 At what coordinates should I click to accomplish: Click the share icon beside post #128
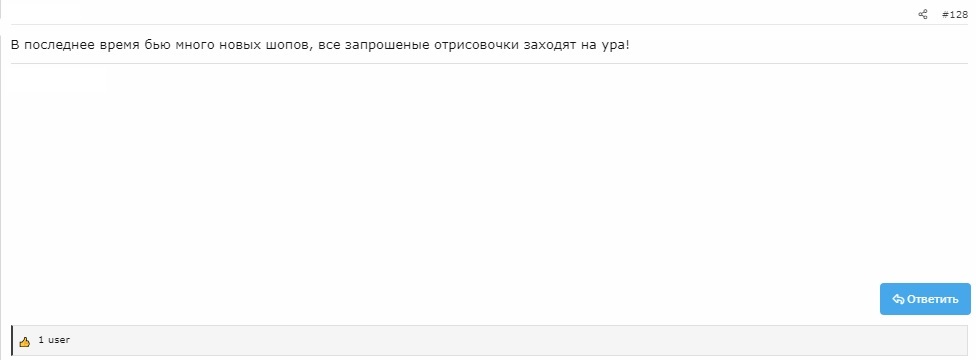(x=922, y=14)
